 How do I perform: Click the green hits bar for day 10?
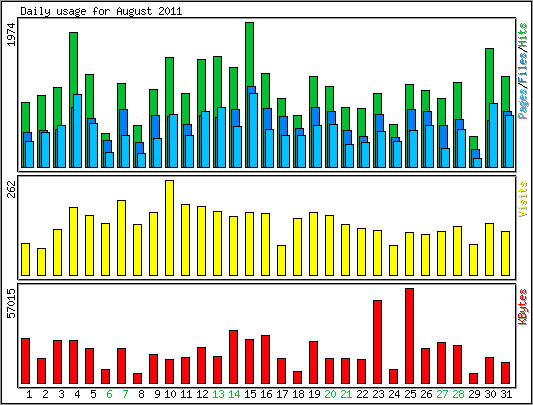pos(170,86)
